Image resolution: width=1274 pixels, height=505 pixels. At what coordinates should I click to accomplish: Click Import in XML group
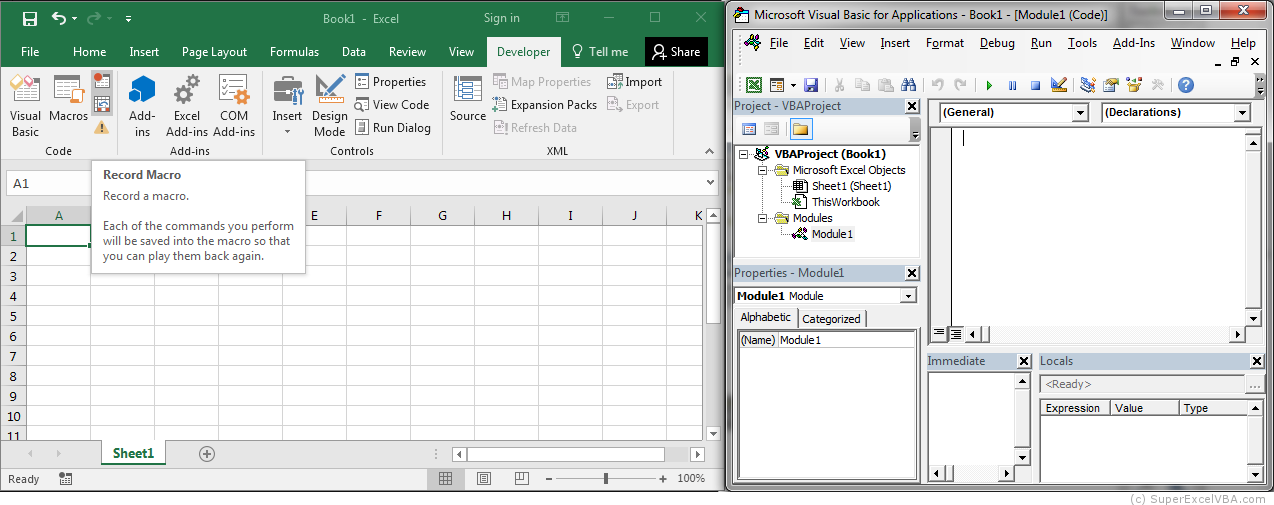(x=634, y=82)
